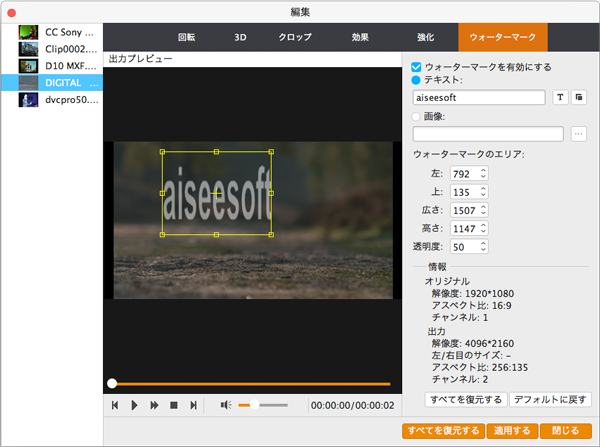Open the text font T icon

pyautogui.click(x=560, y=97)
